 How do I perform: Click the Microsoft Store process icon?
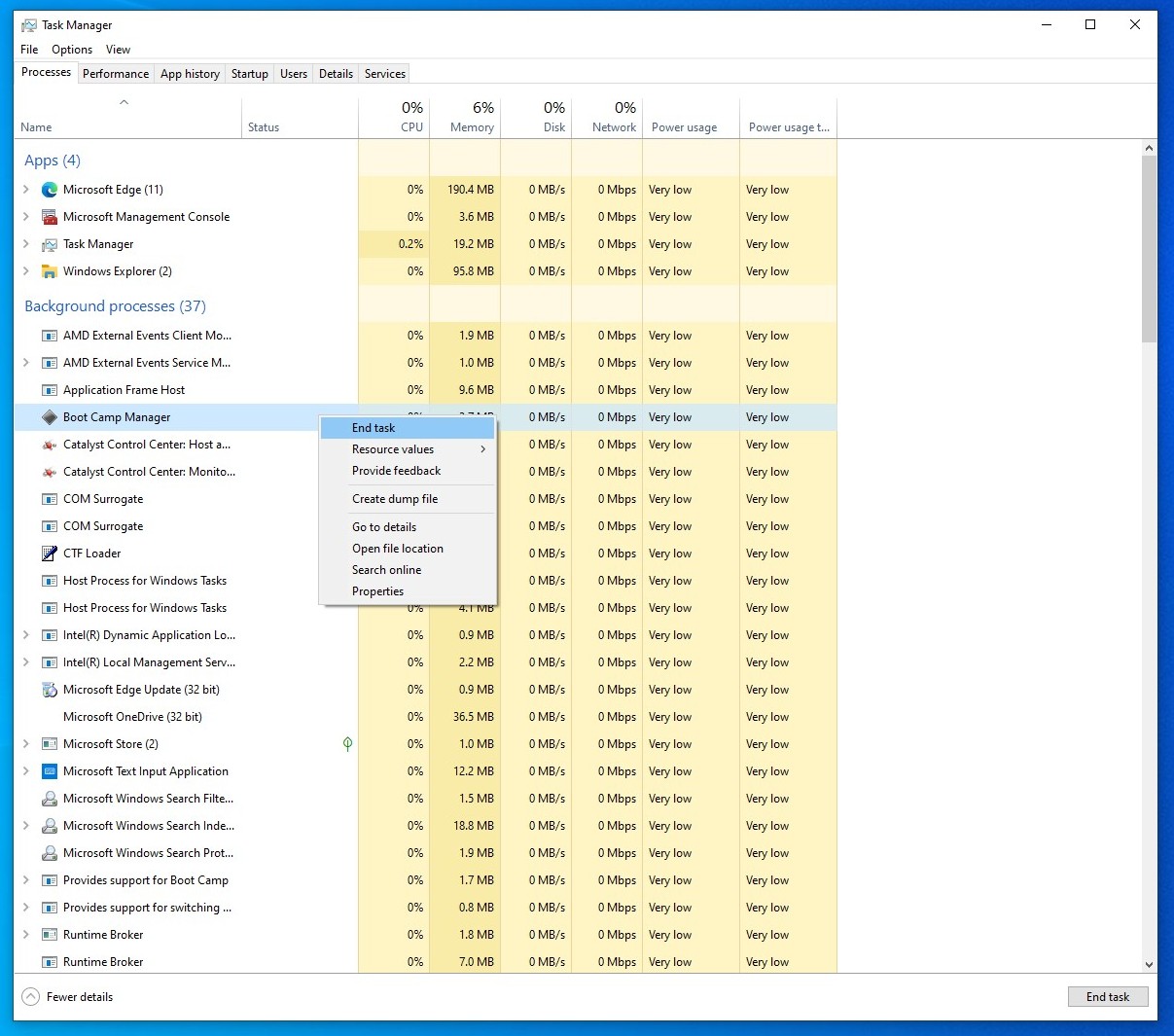[x=50, y=744]
